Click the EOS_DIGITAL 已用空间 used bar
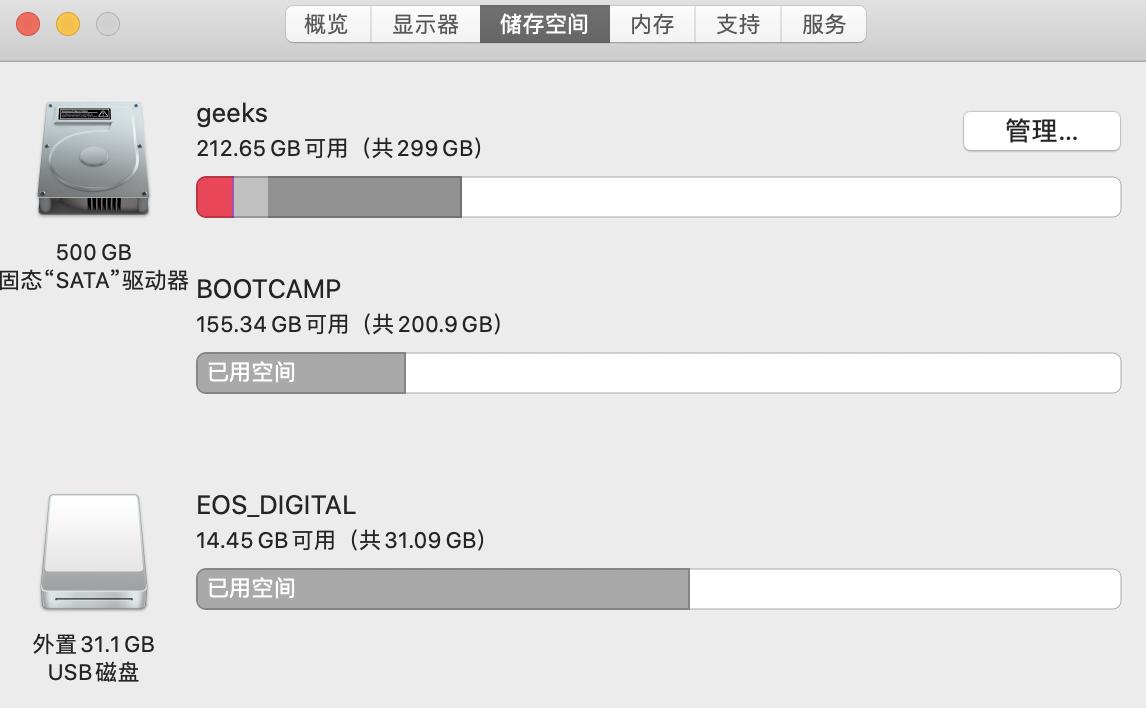1146x708 pixels. point(442,589)
